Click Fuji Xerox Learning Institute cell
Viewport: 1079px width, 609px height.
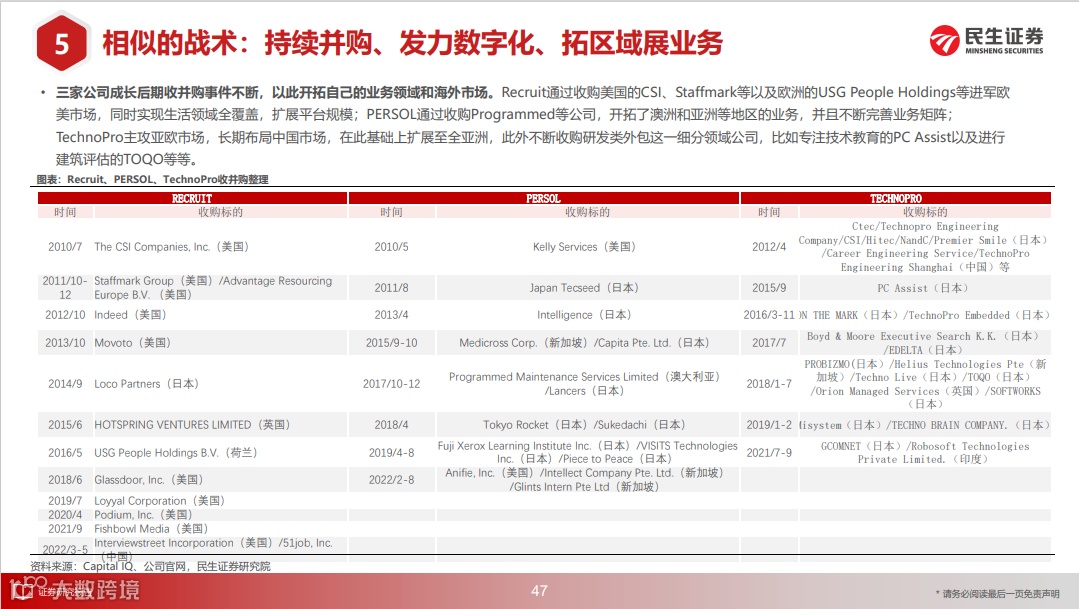[x=588, y=452]
